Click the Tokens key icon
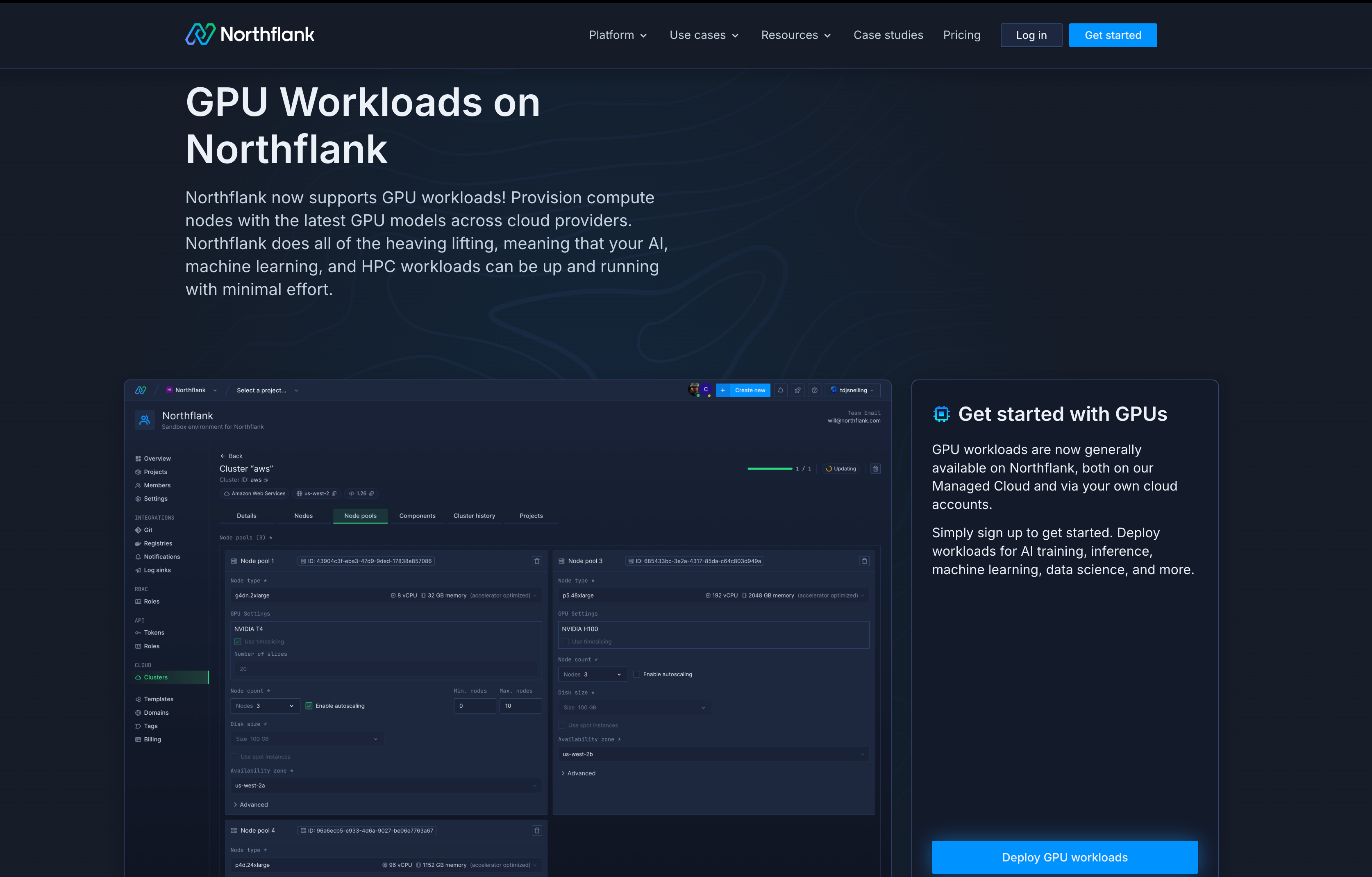The width and height of the screenshot is (1372, 877). (138, 633)
